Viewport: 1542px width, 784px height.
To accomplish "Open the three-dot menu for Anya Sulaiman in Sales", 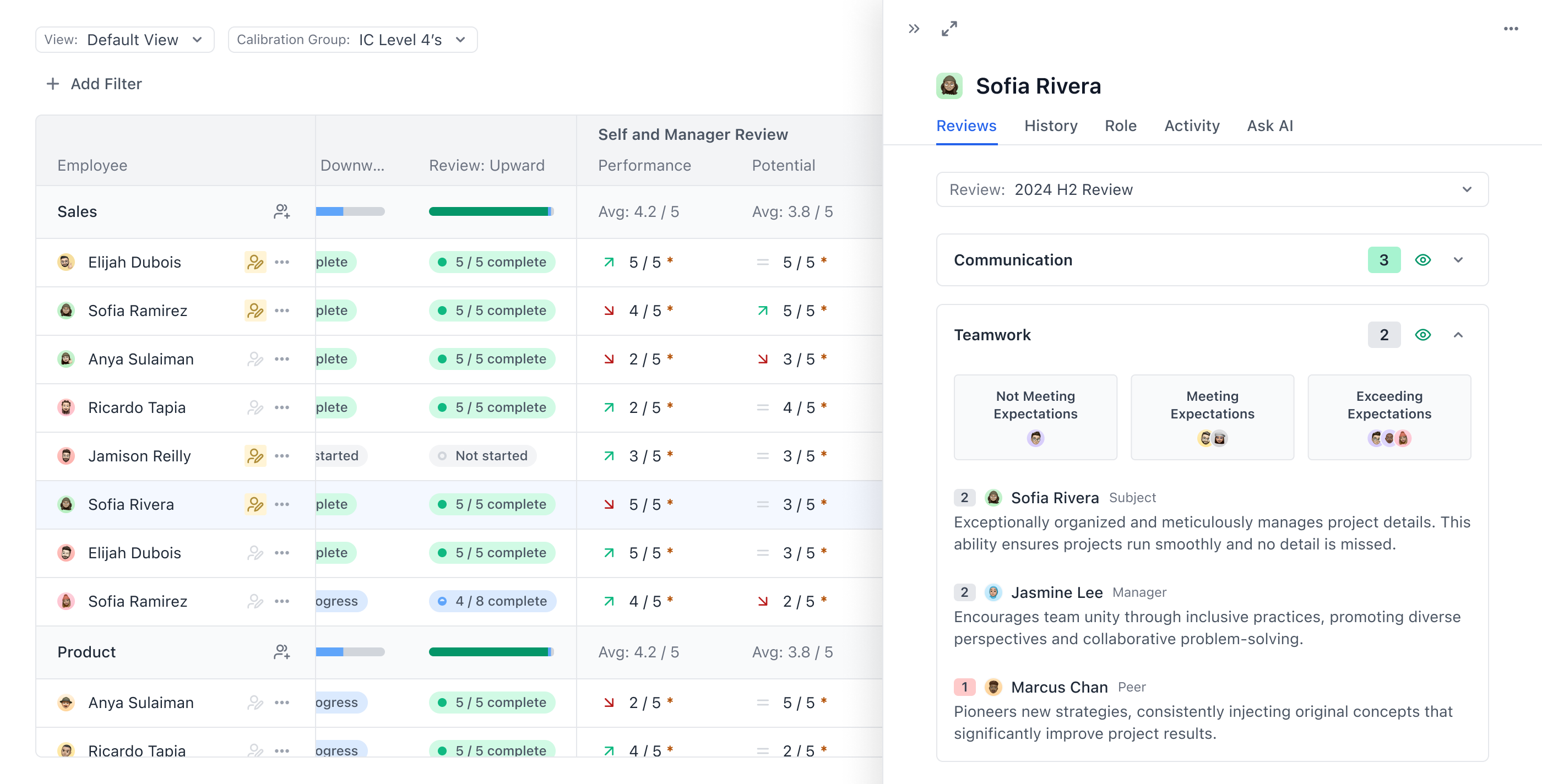I will [282, 358].
